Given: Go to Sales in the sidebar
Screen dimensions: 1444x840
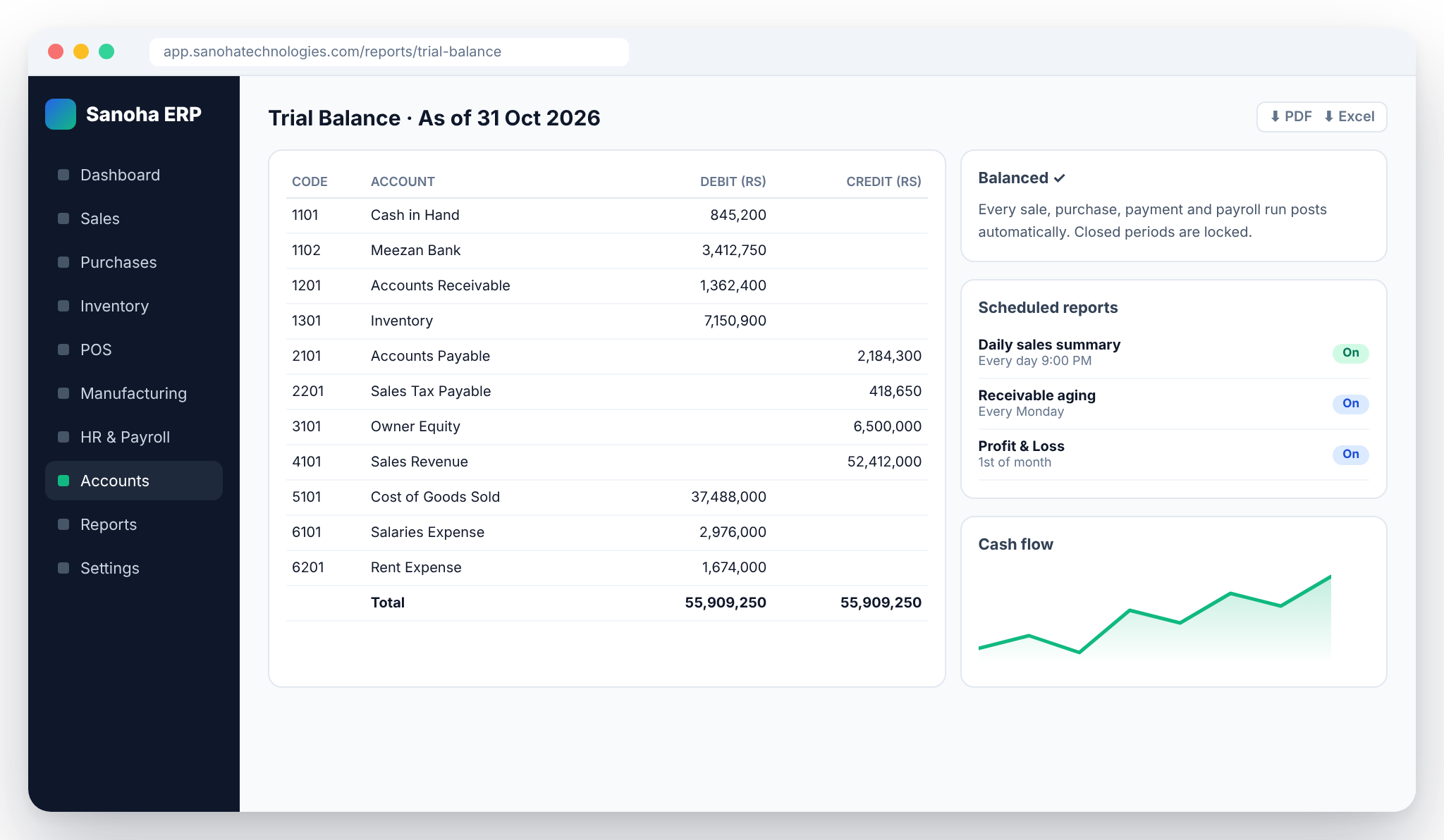Looking at the screenshot, I should click(134, 218).
